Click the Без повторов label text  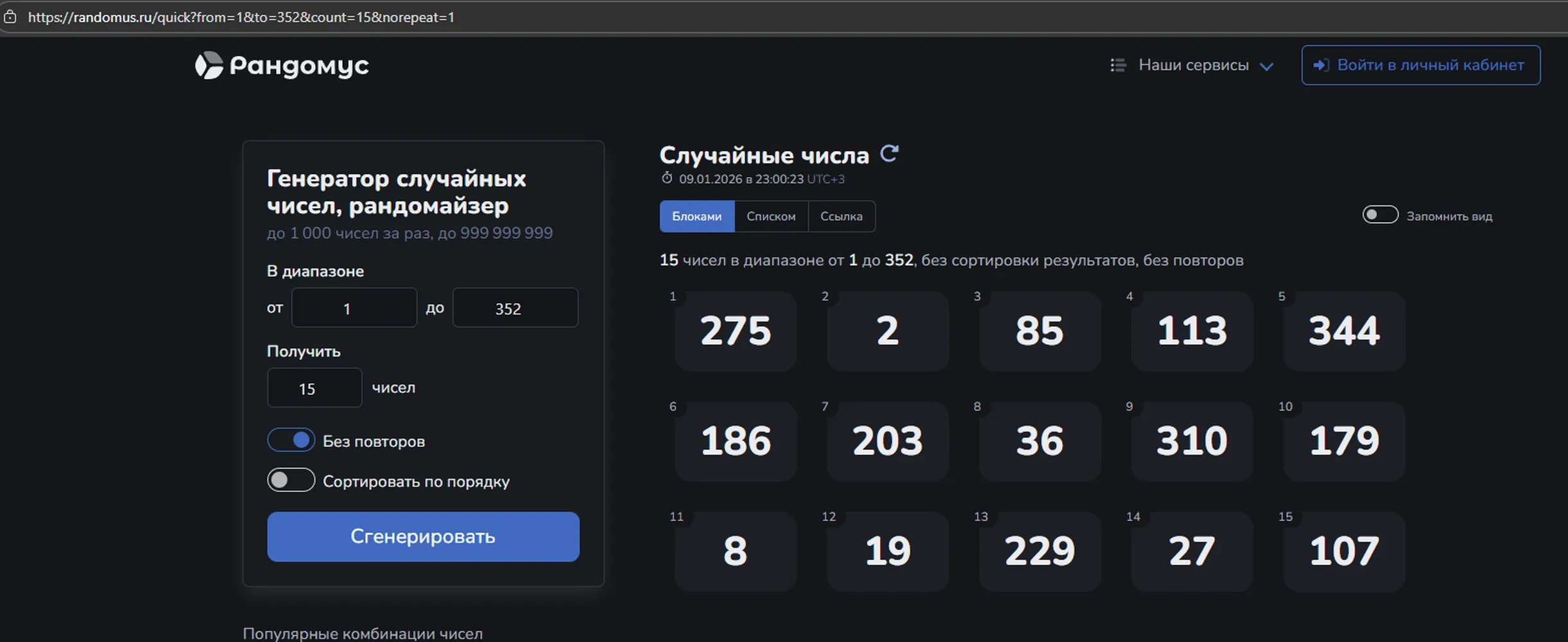coord(374,442)
